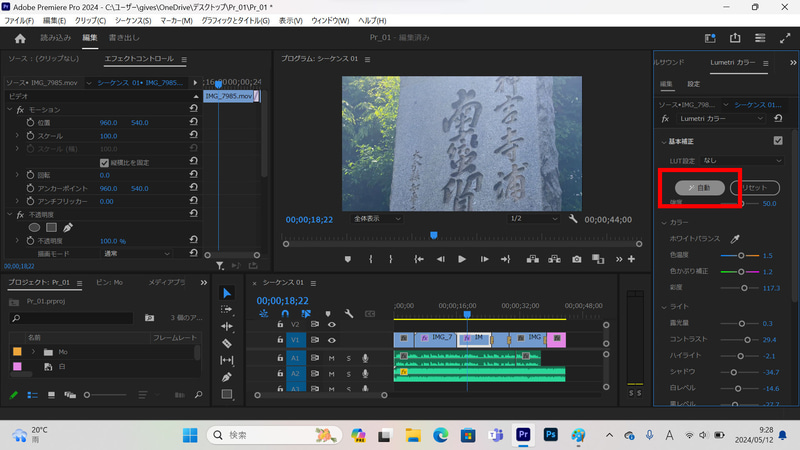Click Mark Out bracket icon
800x450 pixels.
tap(391, 259)
